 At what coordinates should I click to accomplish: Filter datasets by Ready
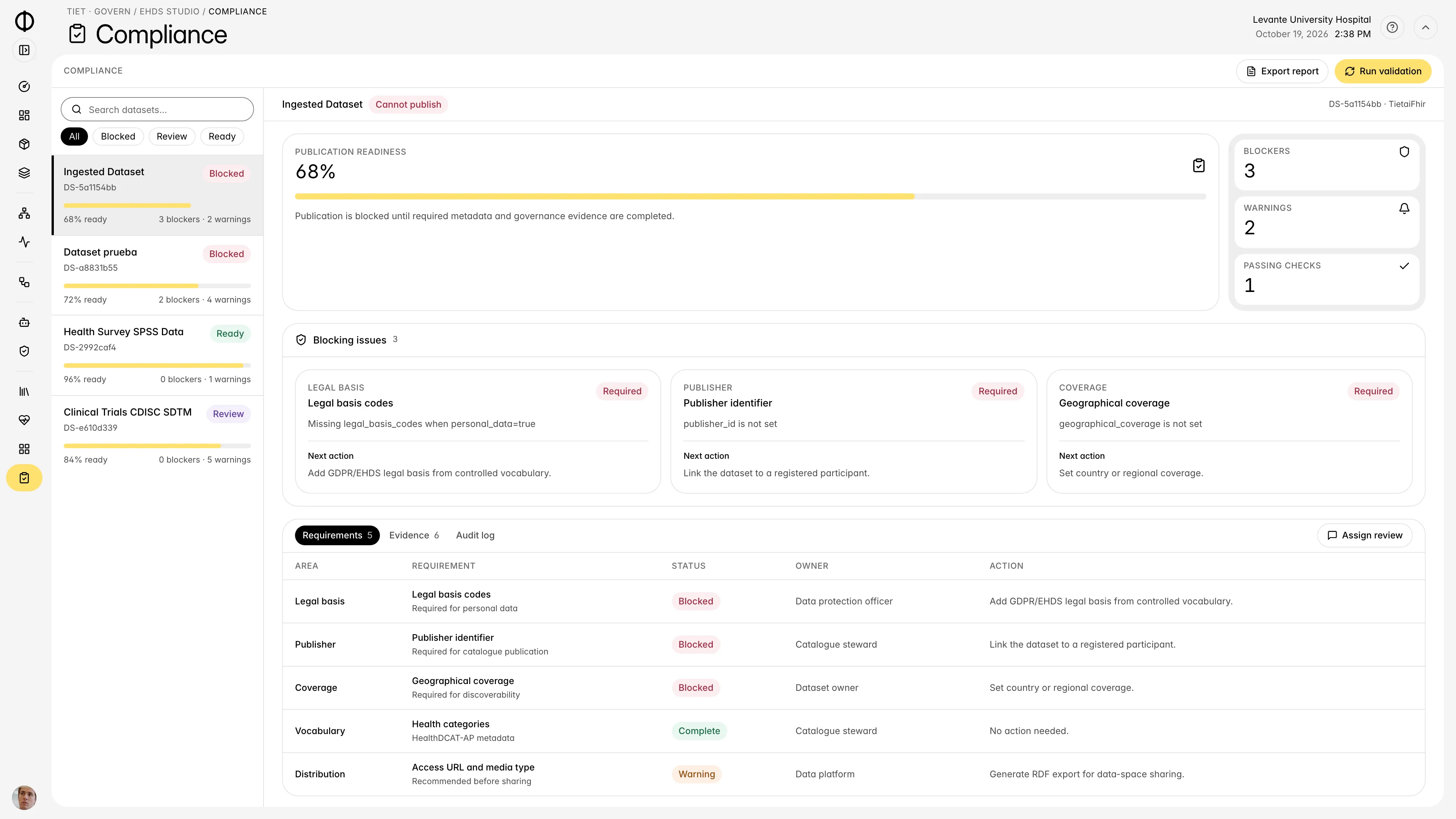(222, 136)
